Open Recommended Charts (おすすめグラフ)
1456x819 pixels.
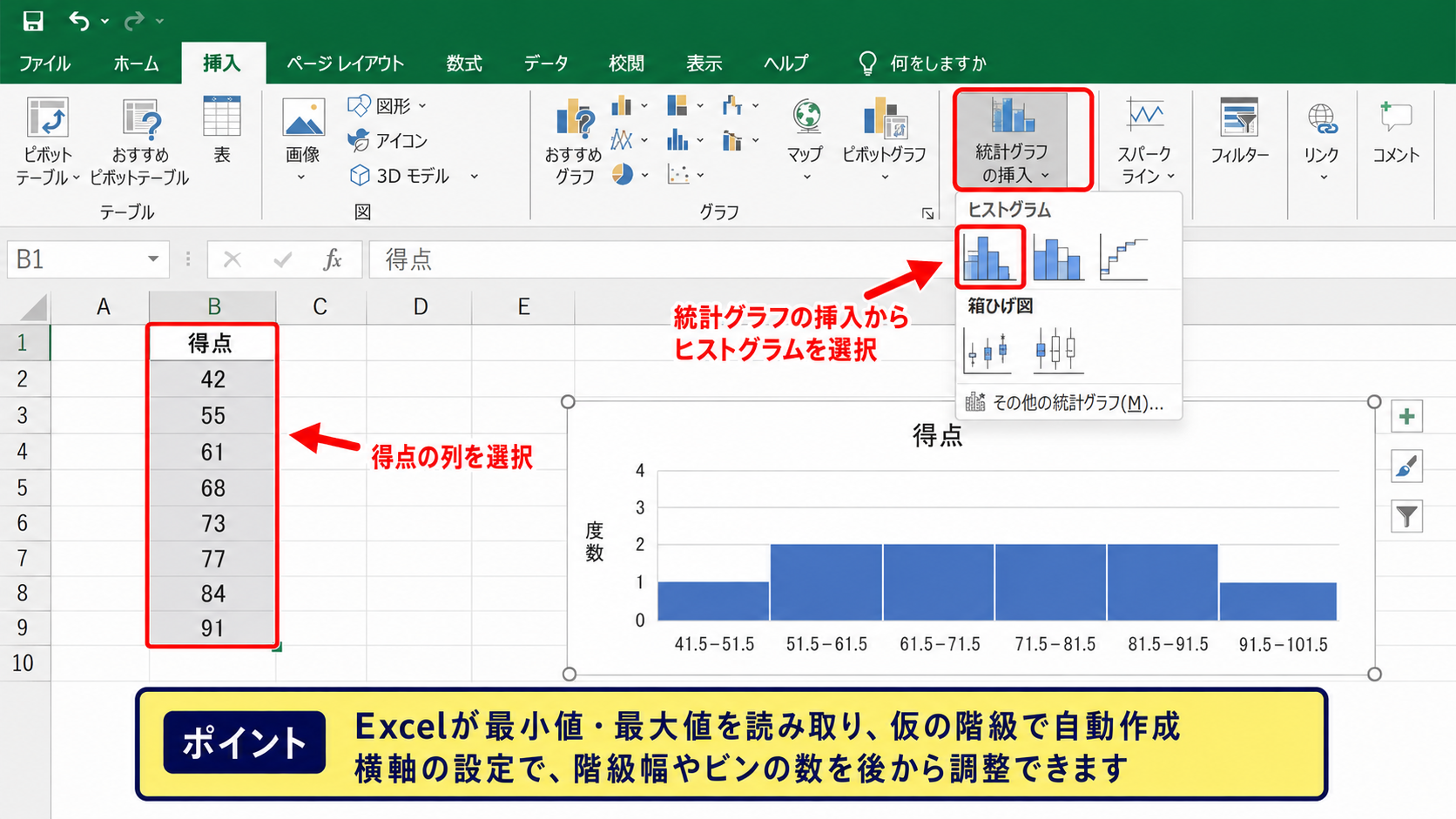(574, 141)
